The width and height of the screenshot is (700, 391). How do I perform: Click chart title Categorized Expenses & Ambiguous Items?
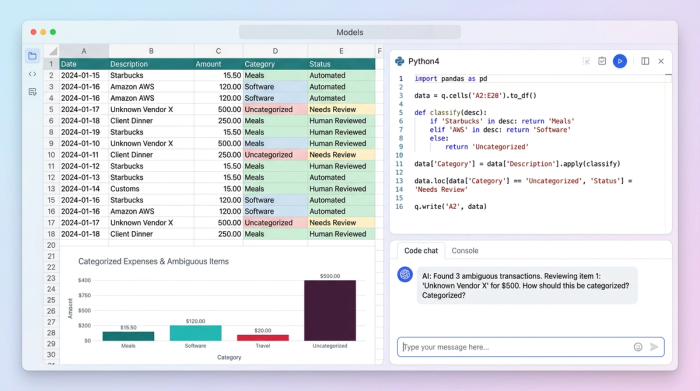click(154, 262)
